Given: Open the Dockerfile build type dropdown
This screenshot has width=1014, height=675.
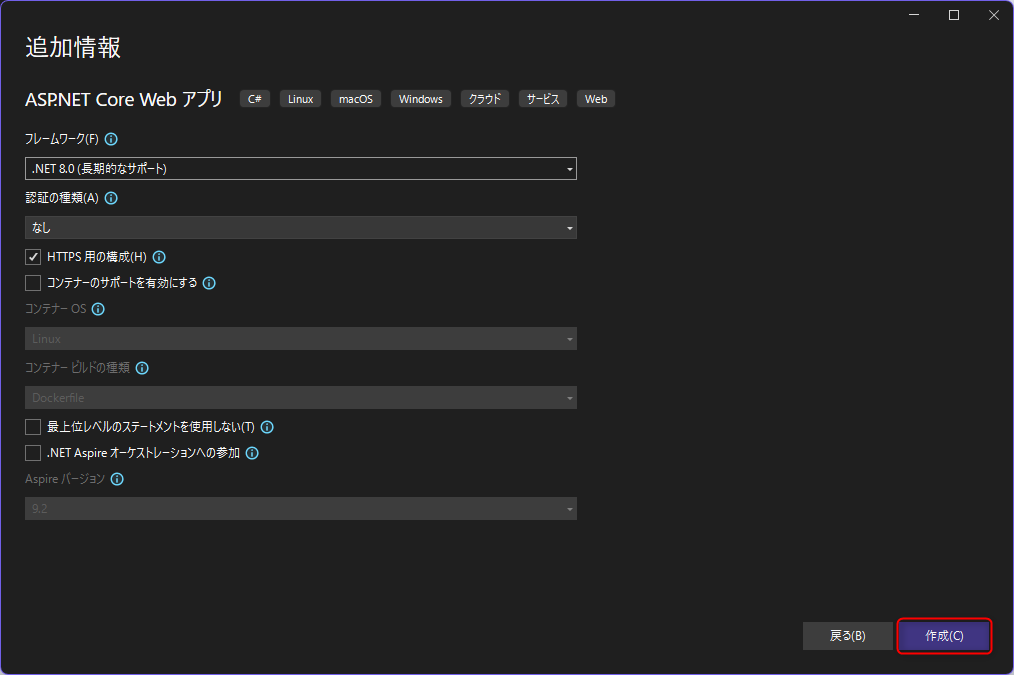Looking at the screenshot, I should click(x=301, y=398).
